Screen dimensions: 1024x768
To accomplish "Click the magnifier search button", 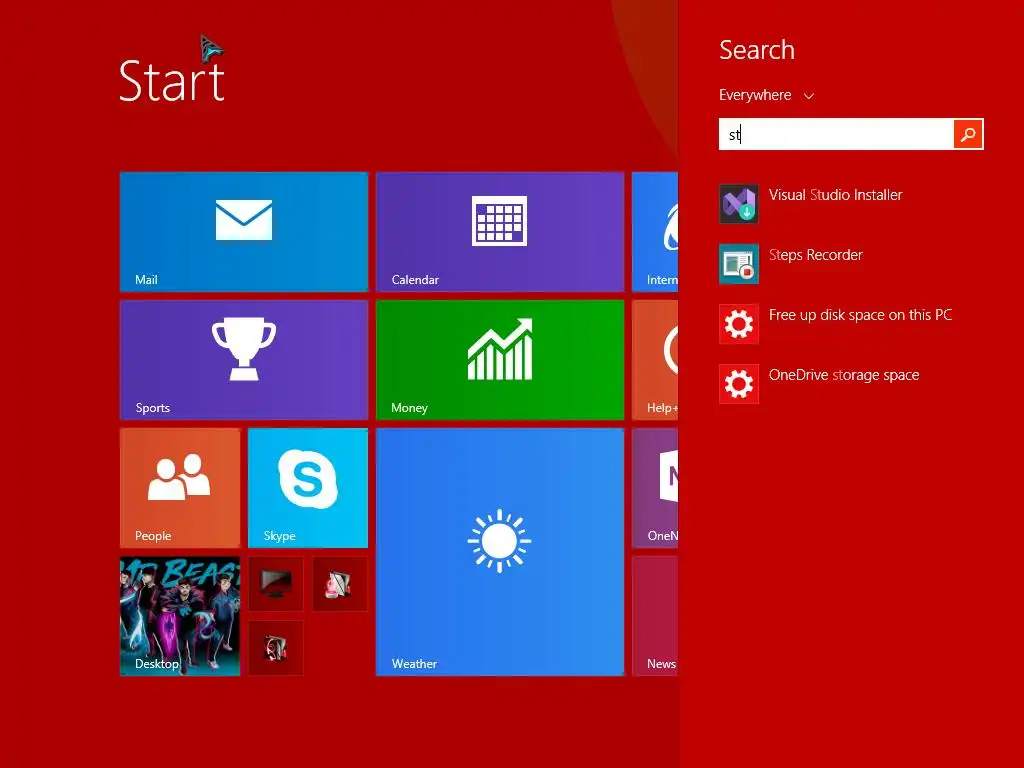I will 968,134.
